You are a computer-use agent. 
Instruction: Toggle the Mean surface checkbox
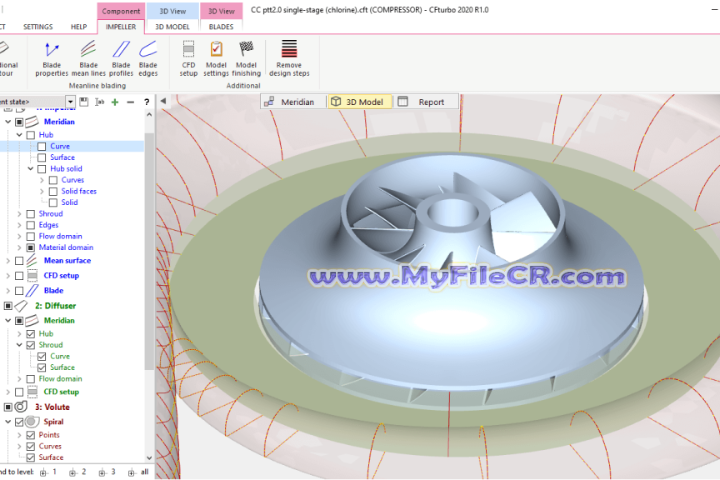tap(18, 261)
